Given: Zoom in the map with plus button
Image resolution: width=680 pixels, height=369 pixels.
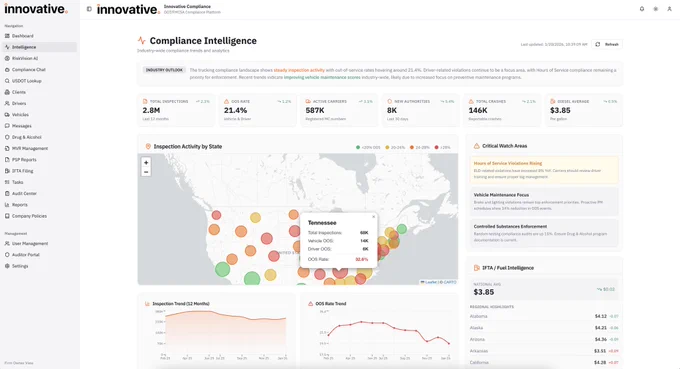Looking at the screenshot, I should (x=146, y=163).
